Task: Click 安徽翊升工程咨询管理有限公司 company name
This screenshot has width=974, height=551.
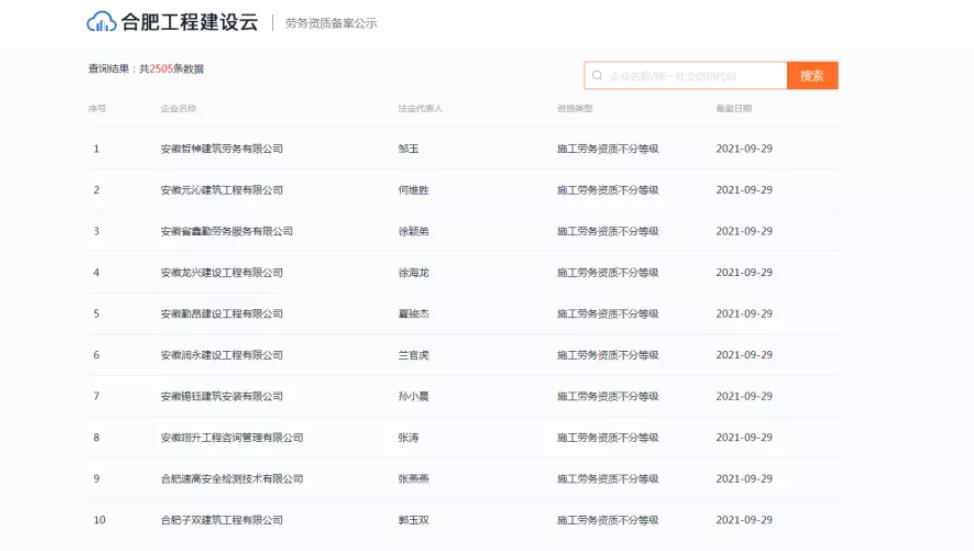Action: pyautogui.click(x=231, y=438)
